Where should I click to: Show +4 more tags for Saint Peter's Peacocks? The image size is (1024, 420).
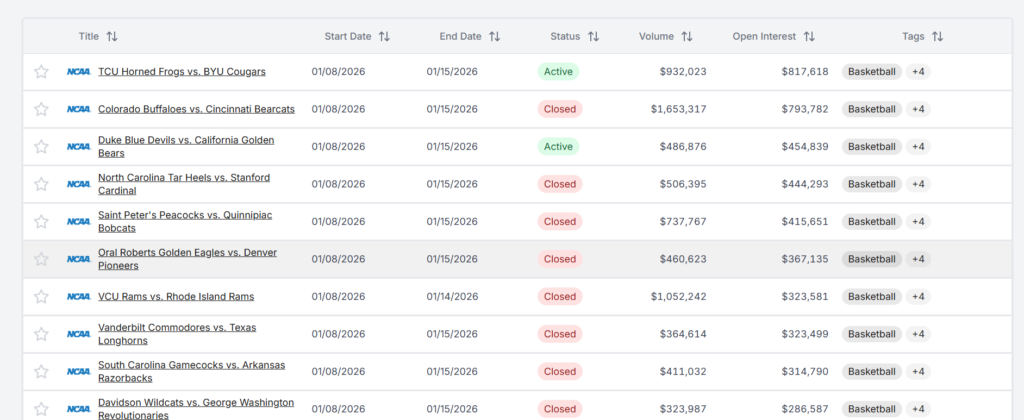[917, 222]
